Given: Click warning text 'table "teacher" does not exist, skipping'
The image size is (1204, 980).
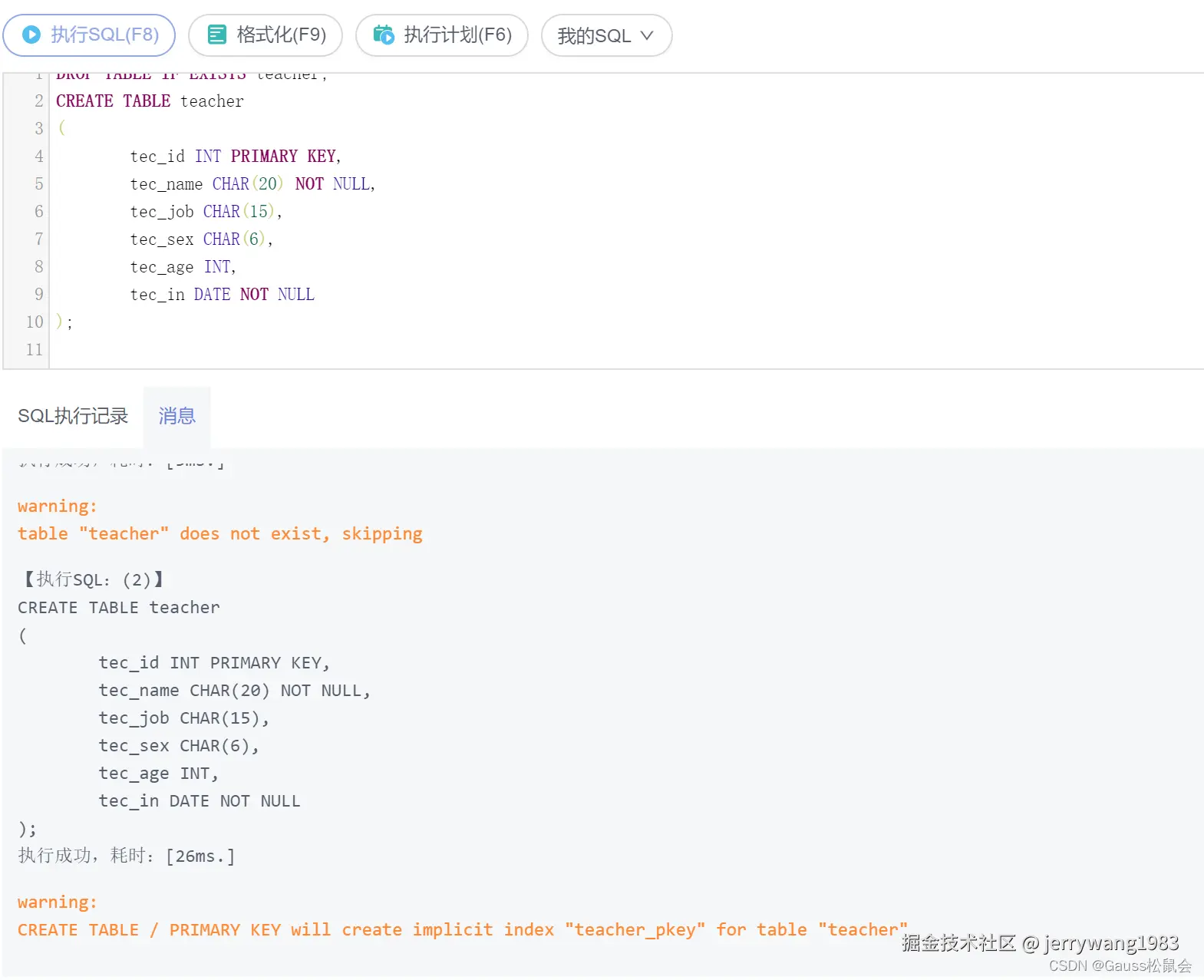Looking at the screenshot, I should pos(220,534).
